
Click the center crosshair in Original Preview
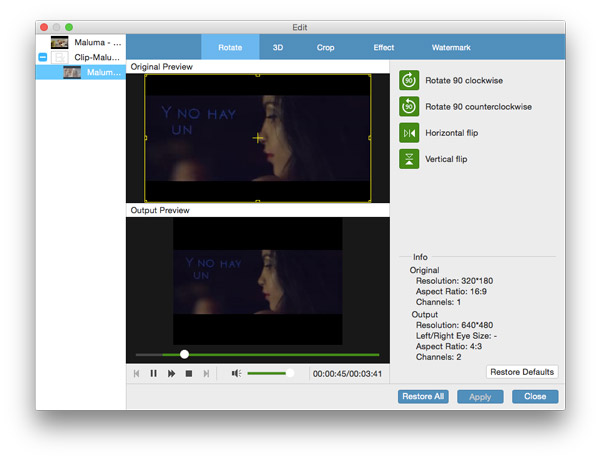pyautogui.click(x=258, y=138)
